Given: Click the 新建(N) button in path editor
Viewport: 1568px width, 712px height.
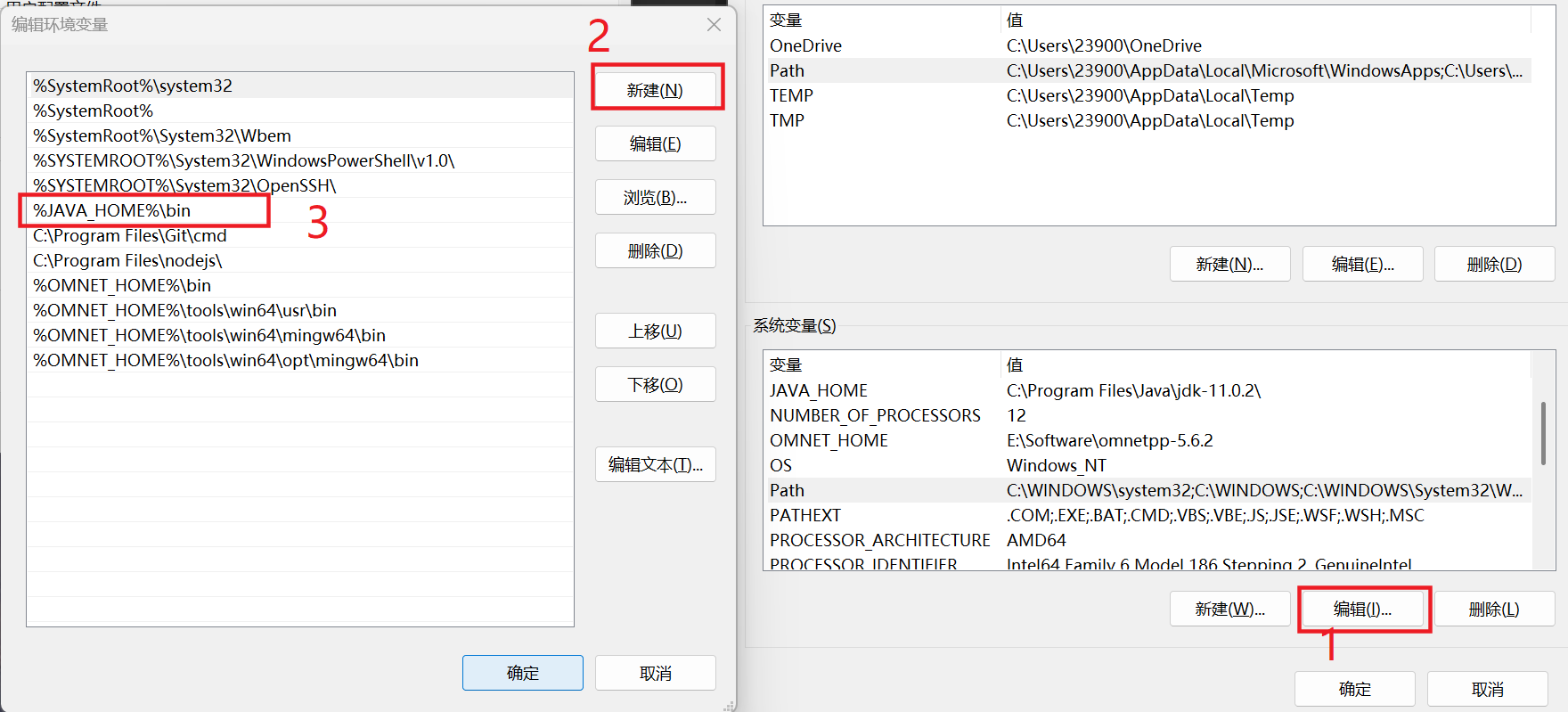Looking at the screenshot, I should pos(655,90).
